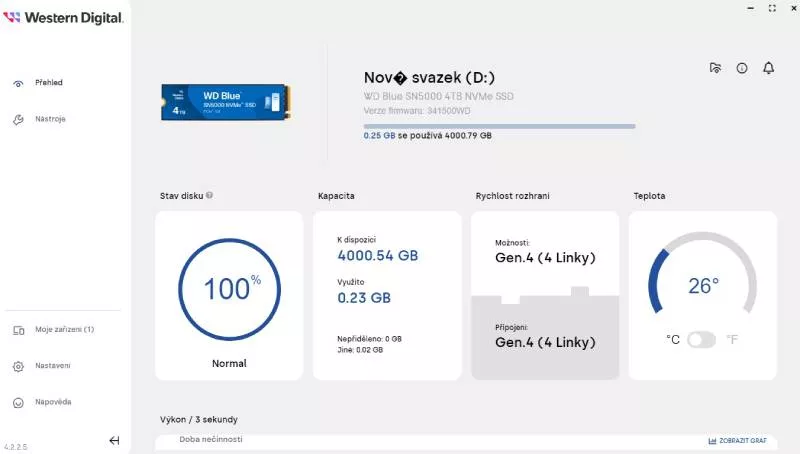Screen dimensions: 800x454
Task: Click the 100% disk health ring
Action: coord(229,289)
